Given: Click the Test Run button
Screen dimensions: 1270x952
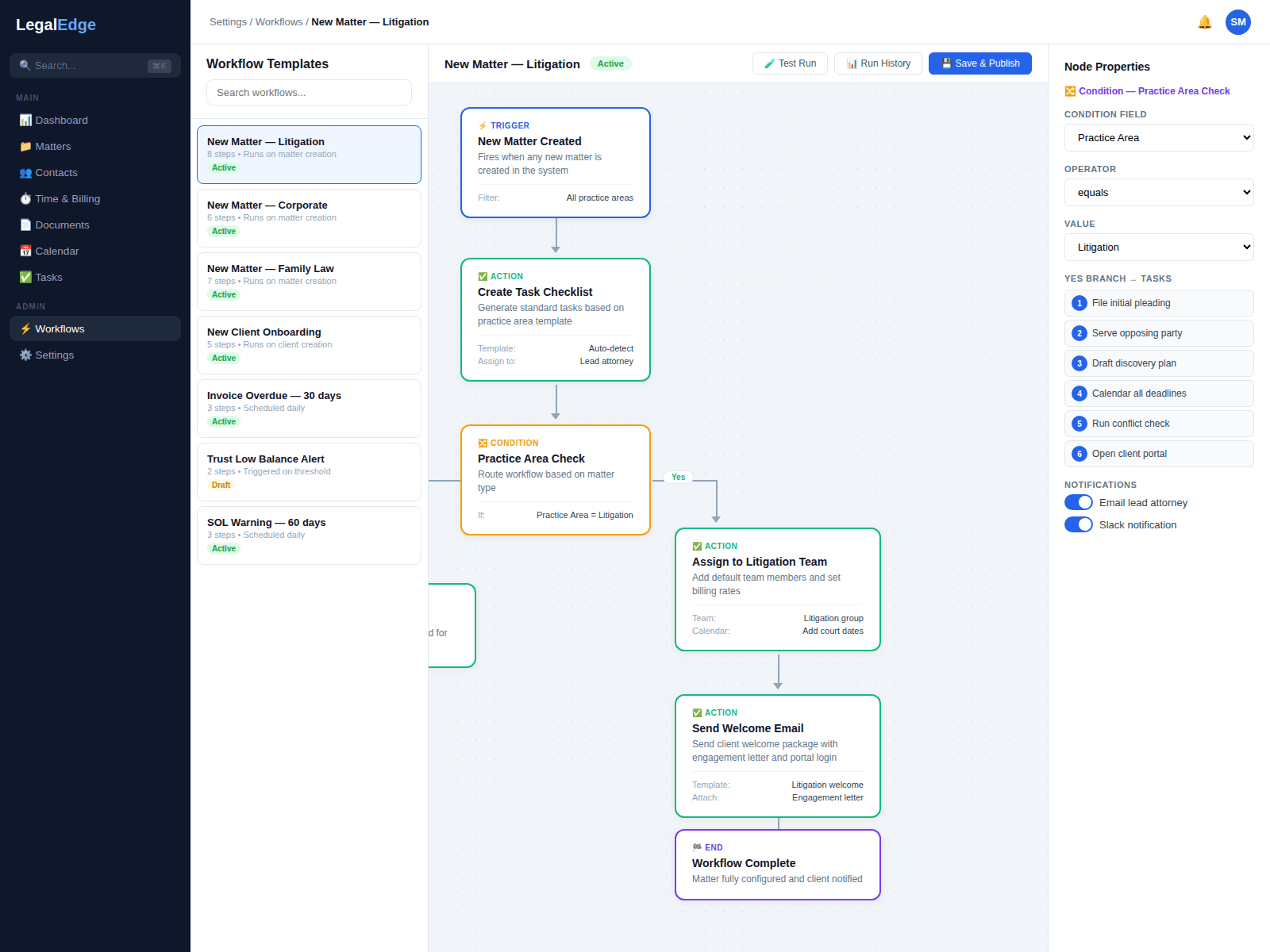Looking at the screenshot, I should 790,63.
